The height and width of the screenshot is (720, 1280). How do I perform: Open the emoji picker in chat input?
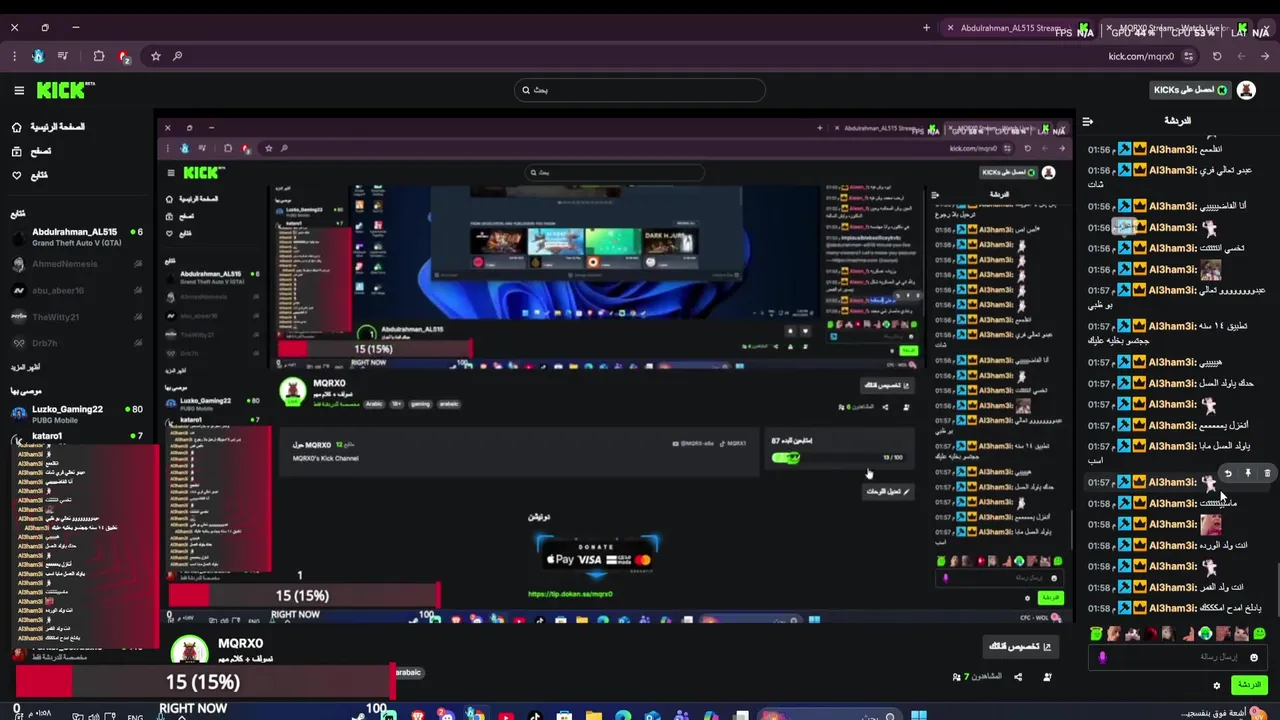(1254, 657)
